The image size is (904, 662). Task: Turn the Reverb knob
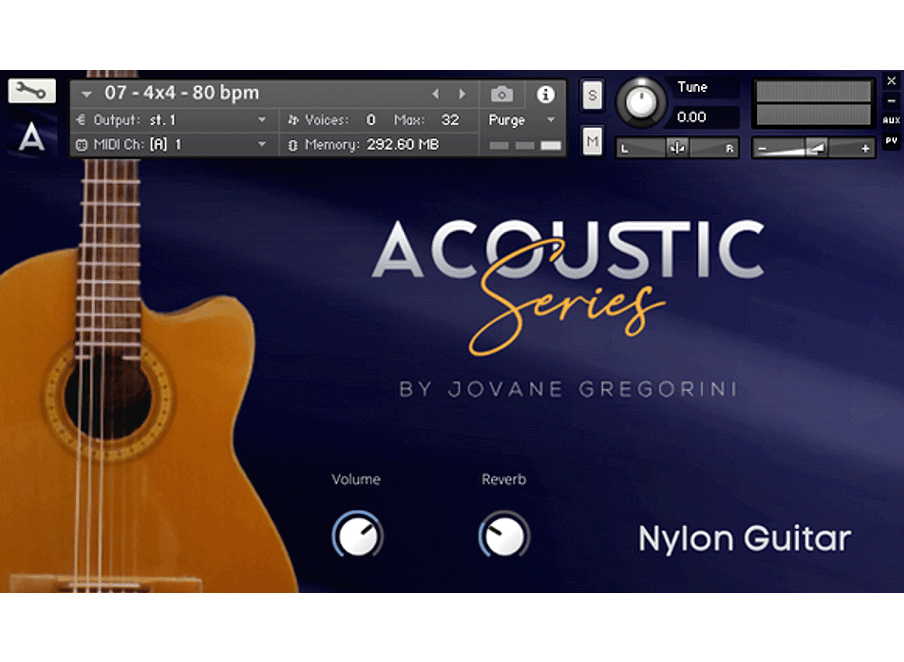pyautogui.click(x=504, y=535)
